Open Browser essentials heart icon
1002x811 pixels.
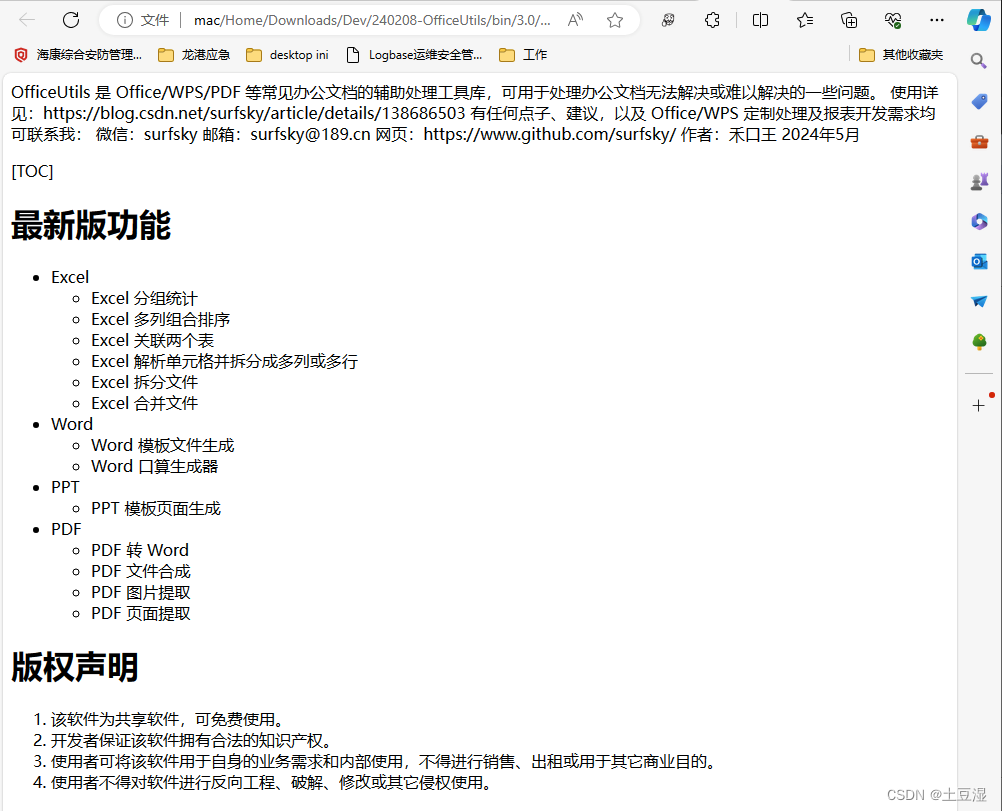click(x=893, y=20)
